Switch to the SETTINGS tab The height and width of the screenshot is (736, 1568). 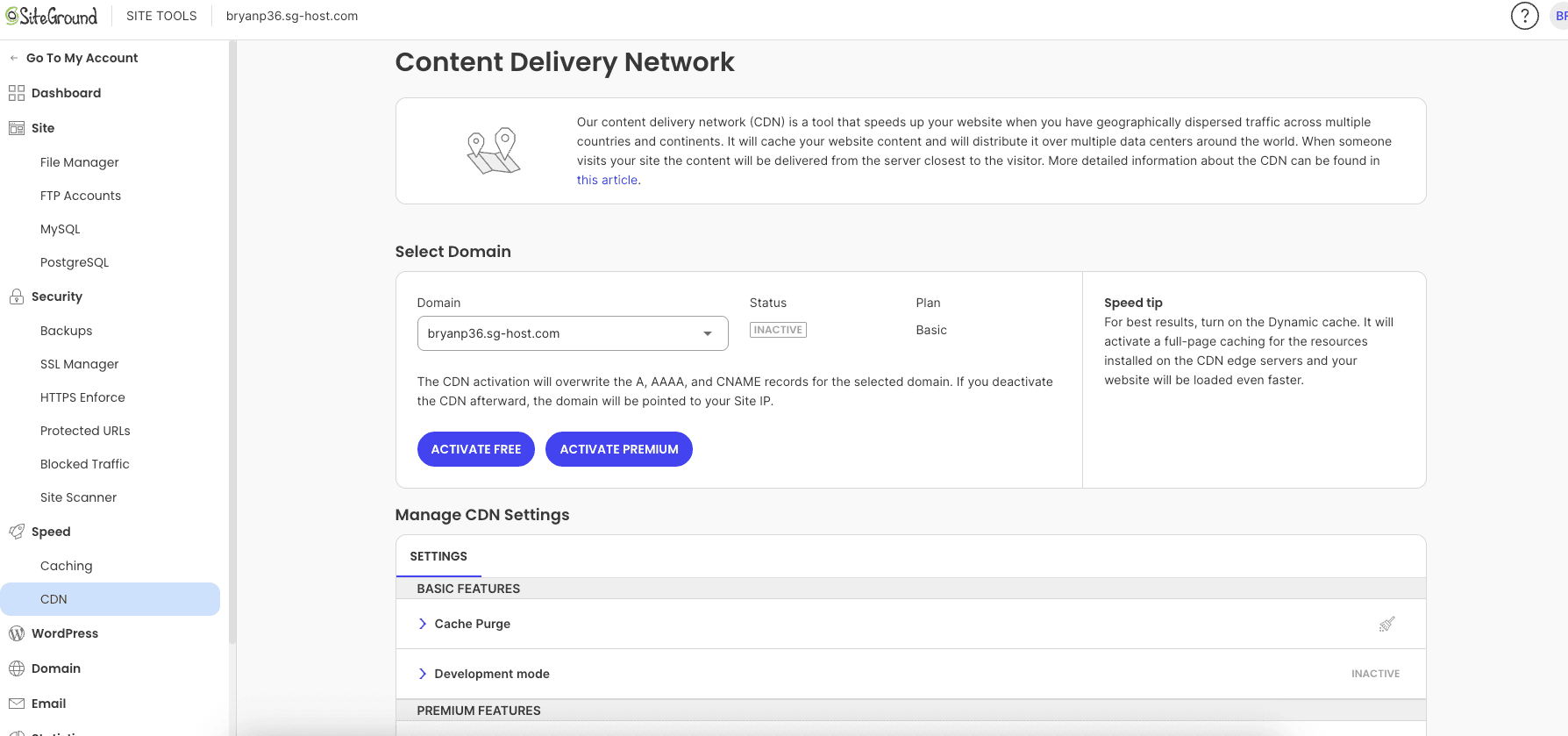438,556
